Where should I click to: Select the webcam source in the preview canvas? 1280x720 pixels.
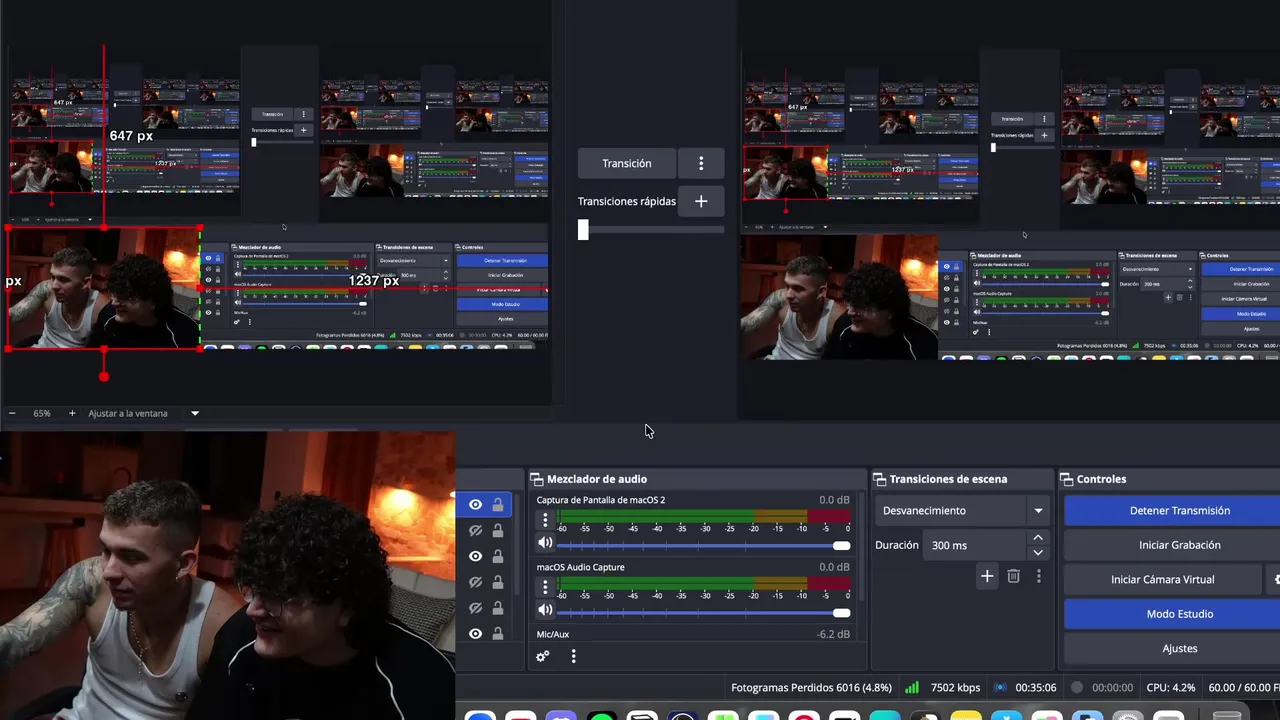[104, 288]
